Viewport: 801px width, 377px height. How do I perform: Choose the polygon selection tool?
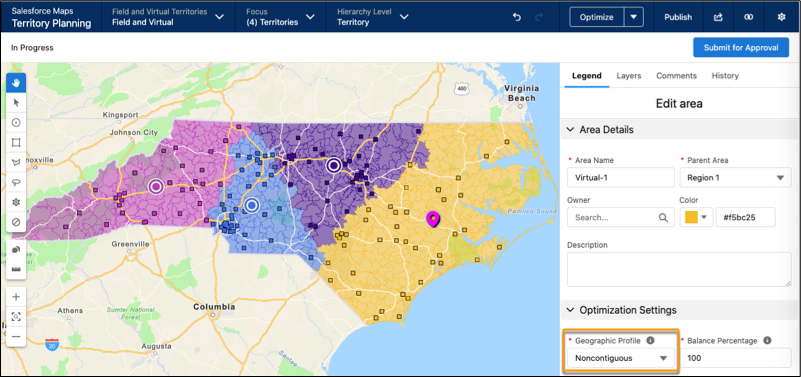16,162
